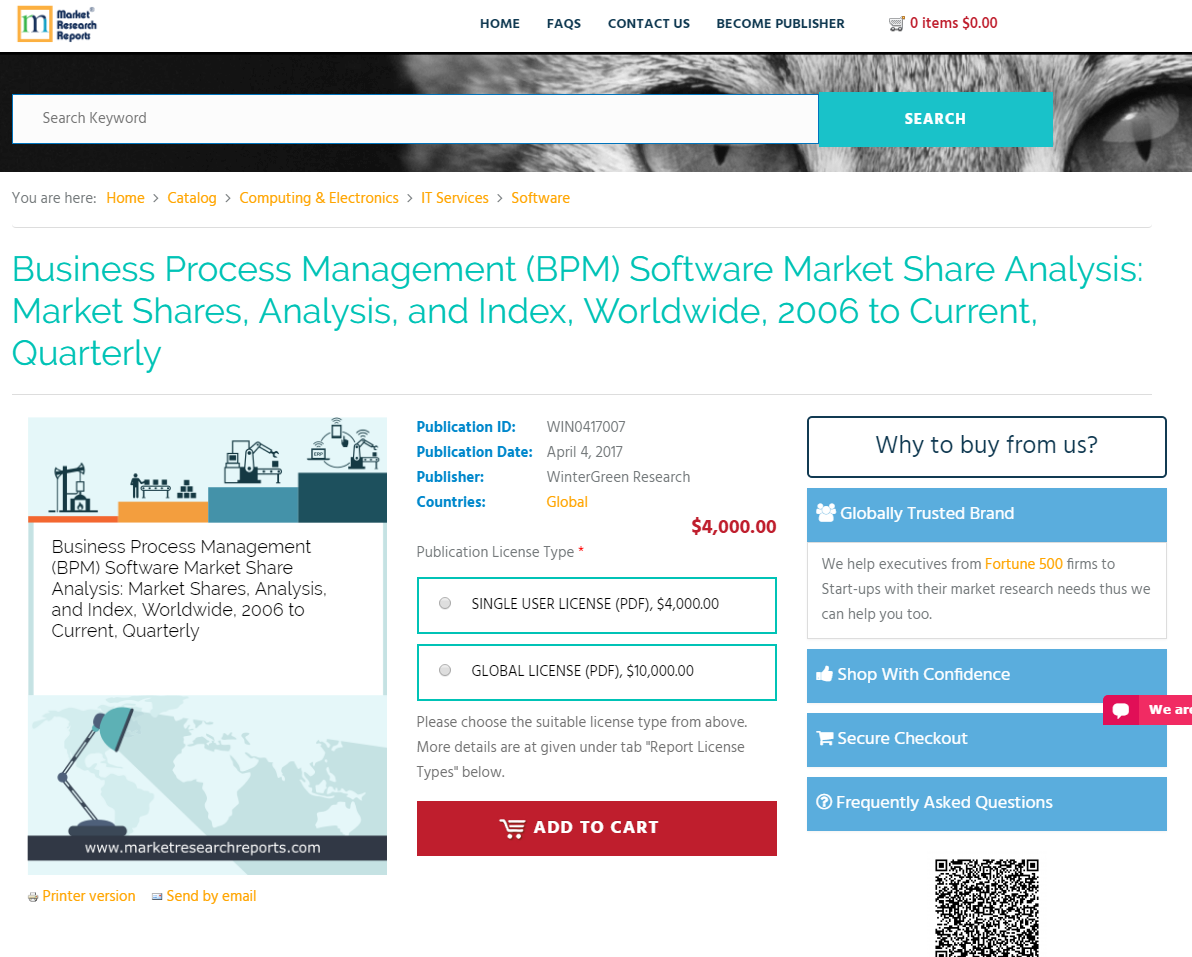Select the Single User License radio button

pyautogui.click(x=445, y=604)
